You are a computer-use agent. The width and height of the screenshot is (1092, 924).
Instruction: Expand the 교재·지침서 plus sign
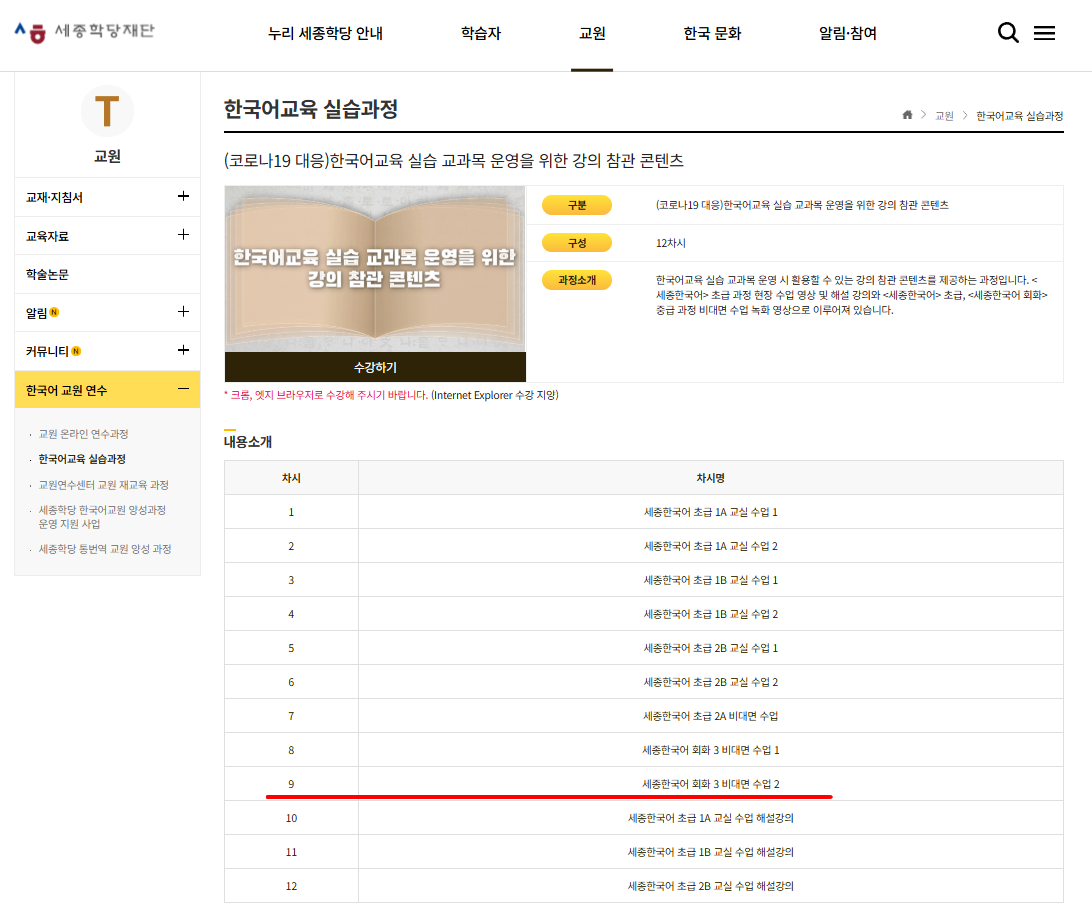[x=183, y=196]
